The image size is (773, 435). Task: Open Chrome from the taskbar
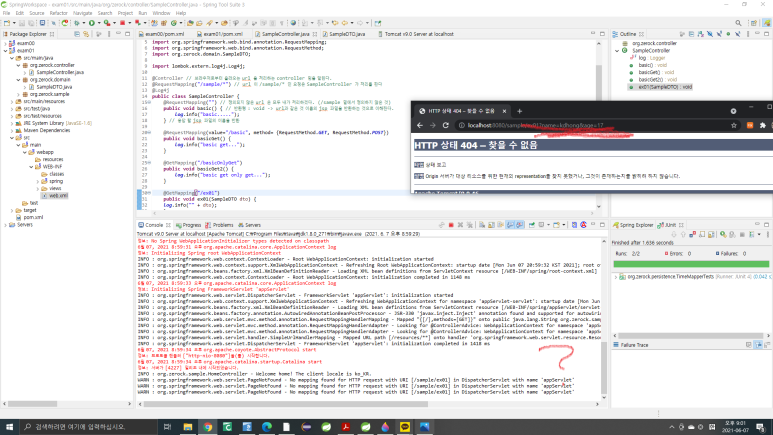tap(208, 427)
